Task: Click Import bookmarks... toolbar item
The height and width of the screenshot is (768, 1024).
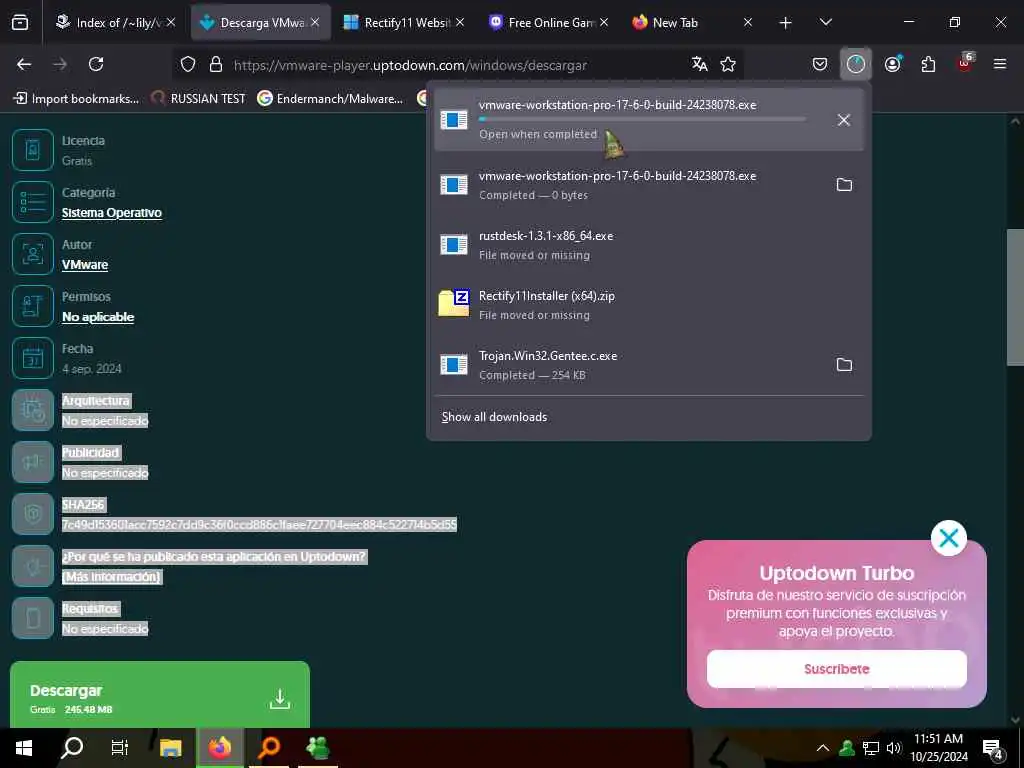Action: pos(76,99)
